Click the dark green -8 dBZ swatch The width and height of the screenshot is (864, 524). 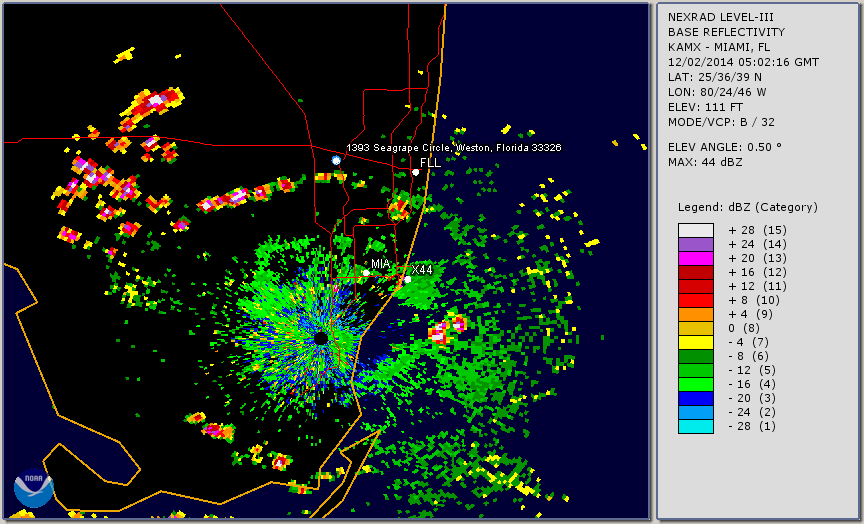[695, 356]
